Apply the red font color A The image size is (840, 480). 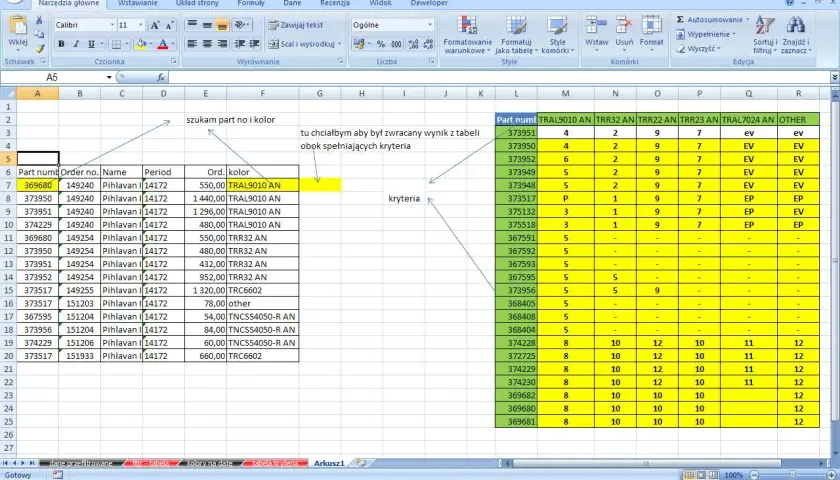point(163,44)
